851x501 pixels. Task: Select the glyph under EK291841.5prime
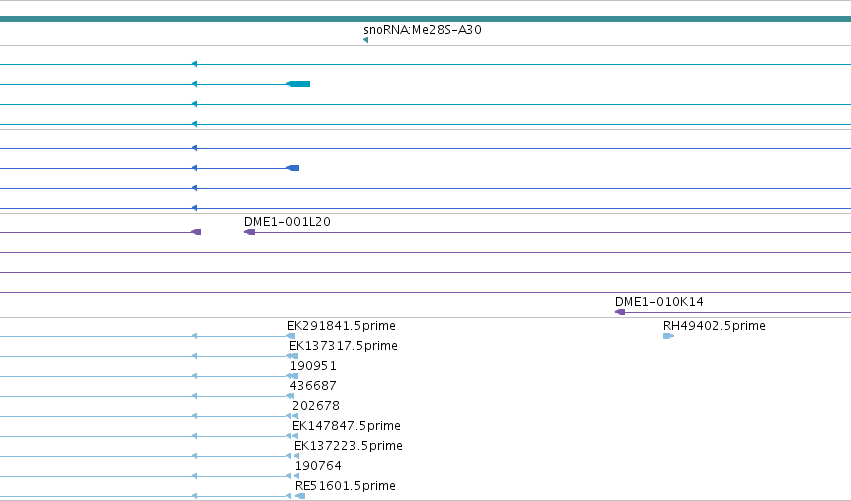click(x=290, y=336)
